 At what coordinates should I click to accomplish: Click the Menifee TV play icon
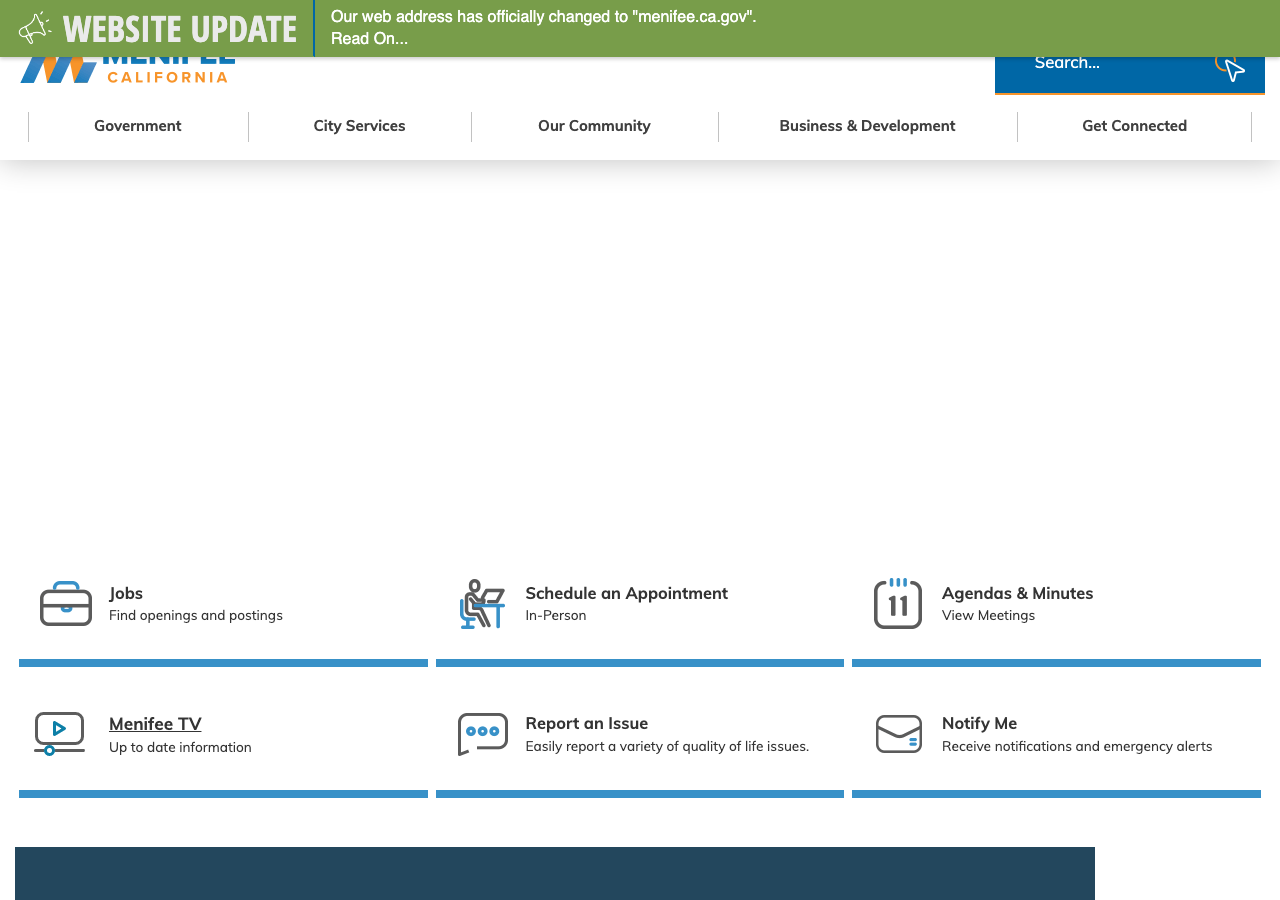pos(59,734)
